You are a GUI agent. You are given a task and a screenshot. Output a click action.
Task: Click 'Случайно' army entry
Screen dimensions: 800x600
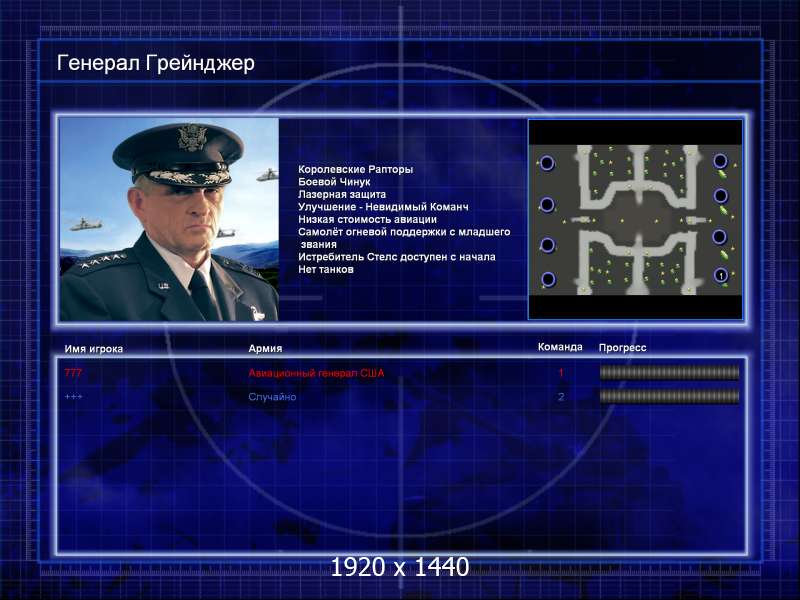pos(272,396)
